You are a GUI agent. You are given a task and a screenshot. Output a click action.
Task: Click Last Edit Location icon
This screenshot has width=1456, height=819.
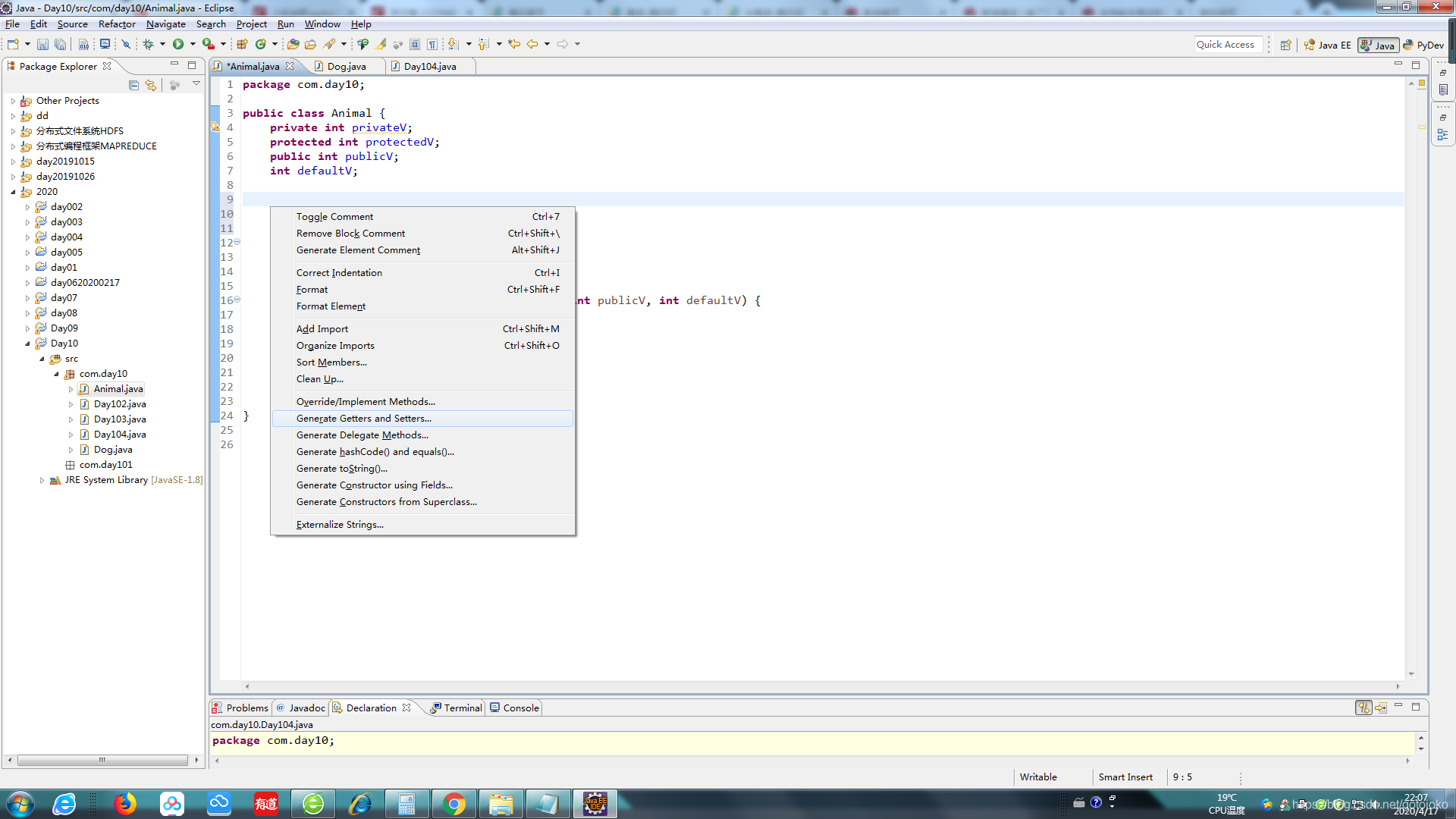pos(514,44)
